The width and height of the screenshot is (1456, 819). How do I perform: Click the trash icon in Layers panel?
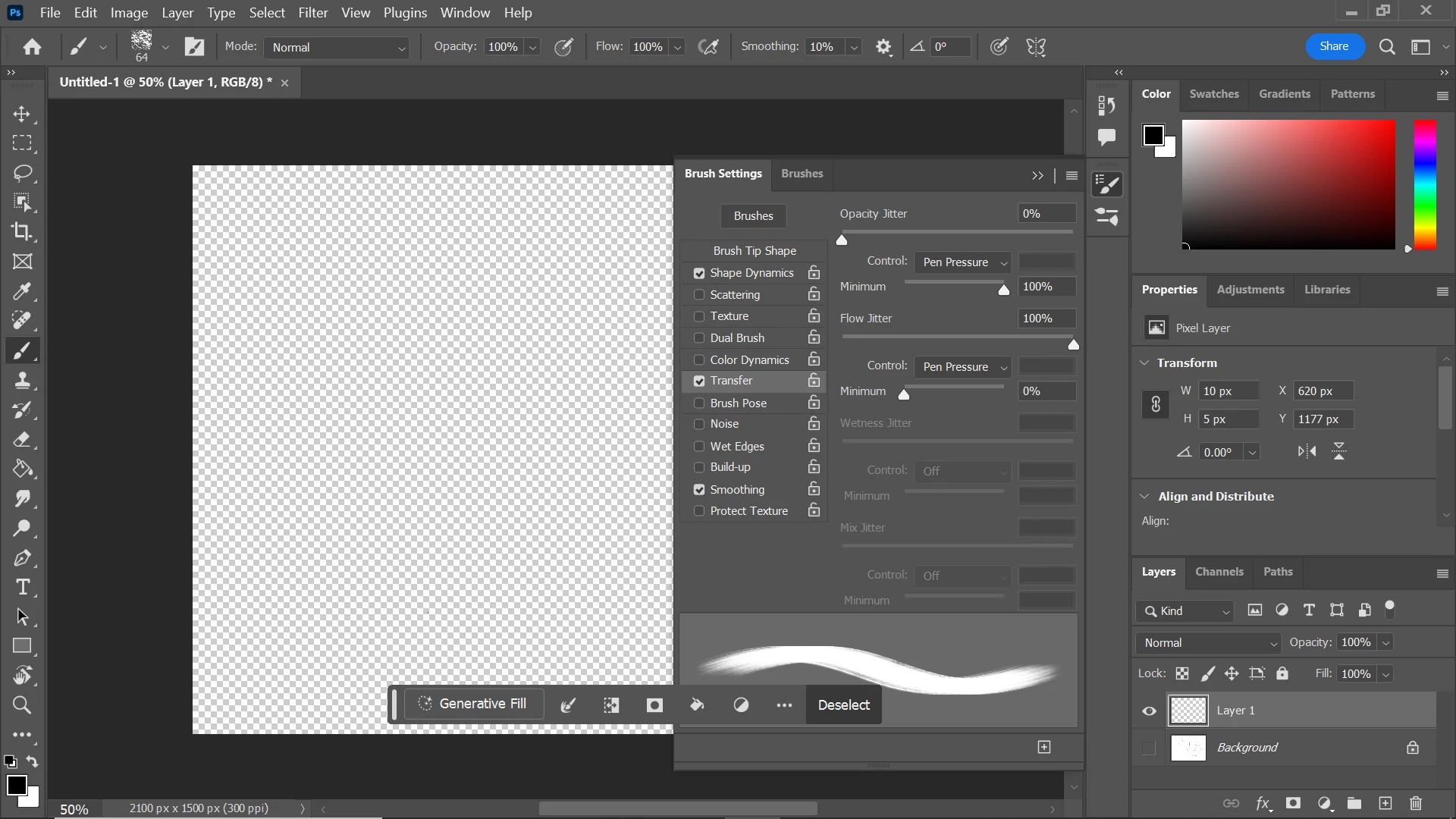pos(1415,803)
